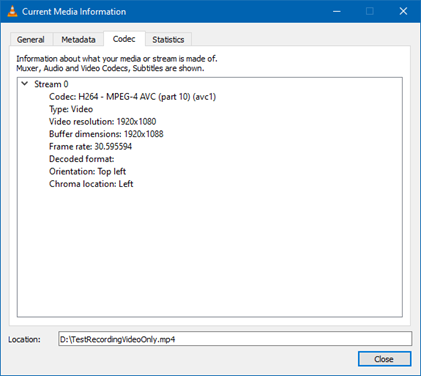Image resolution: width=421 pixels, height=376 pixels.
Task: Select the Decoded format row
Action: pyautogui.click(x=82, y=159)
